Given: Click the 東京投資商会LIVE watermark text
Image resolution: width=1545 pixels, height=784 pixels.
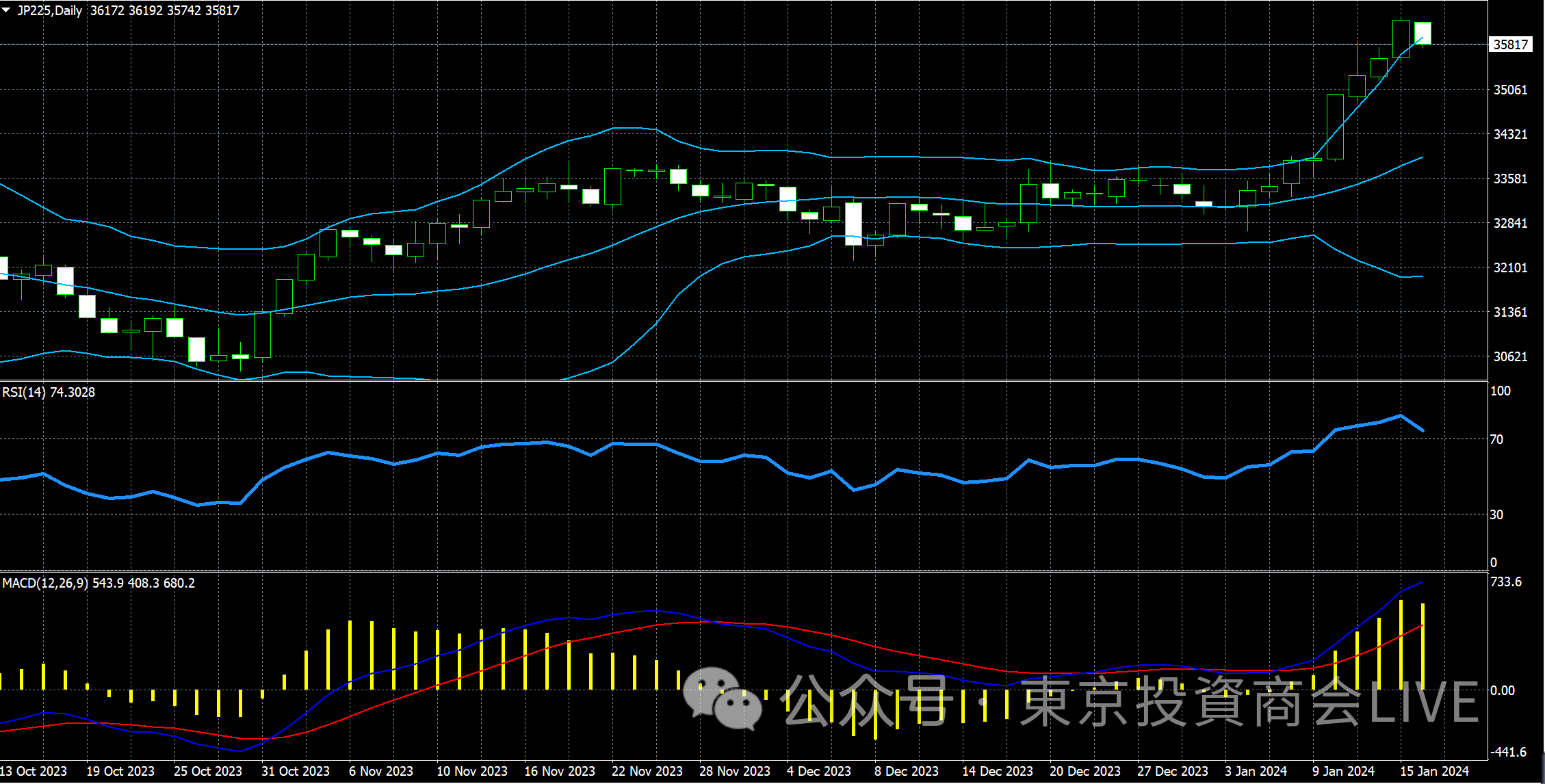Looking at the screenshot, I should [1249, 701].
